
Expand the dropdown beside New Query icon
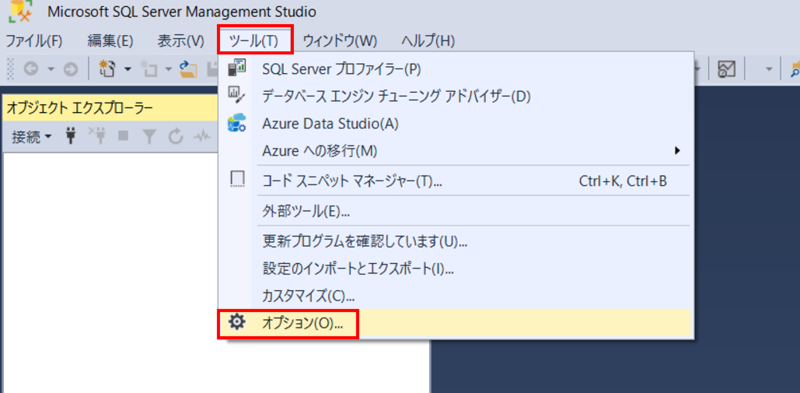(128, 69)
